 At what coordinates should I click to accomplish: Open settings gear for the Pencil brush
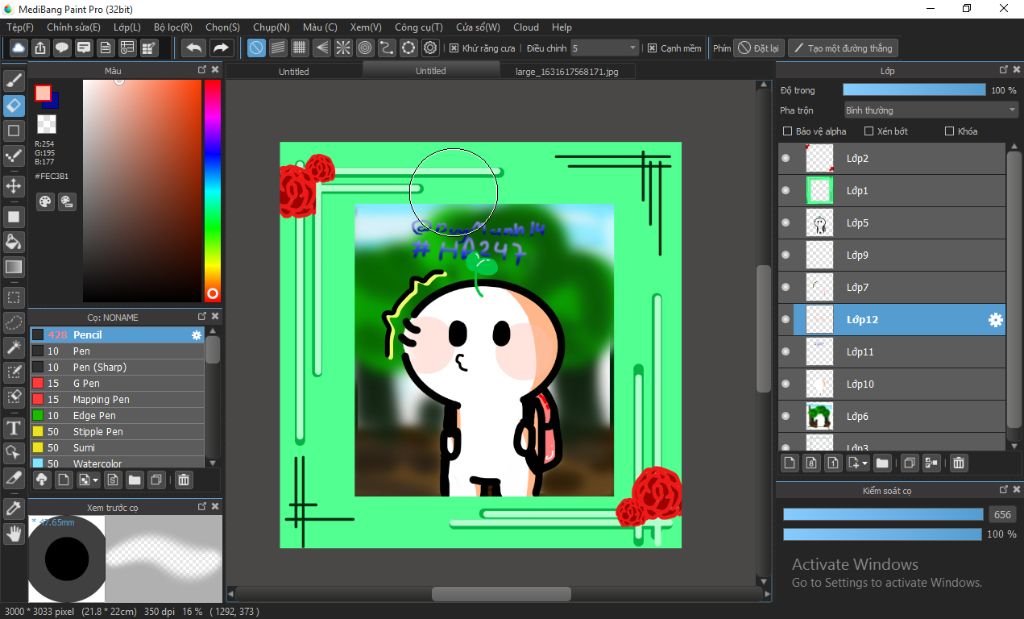196,335
